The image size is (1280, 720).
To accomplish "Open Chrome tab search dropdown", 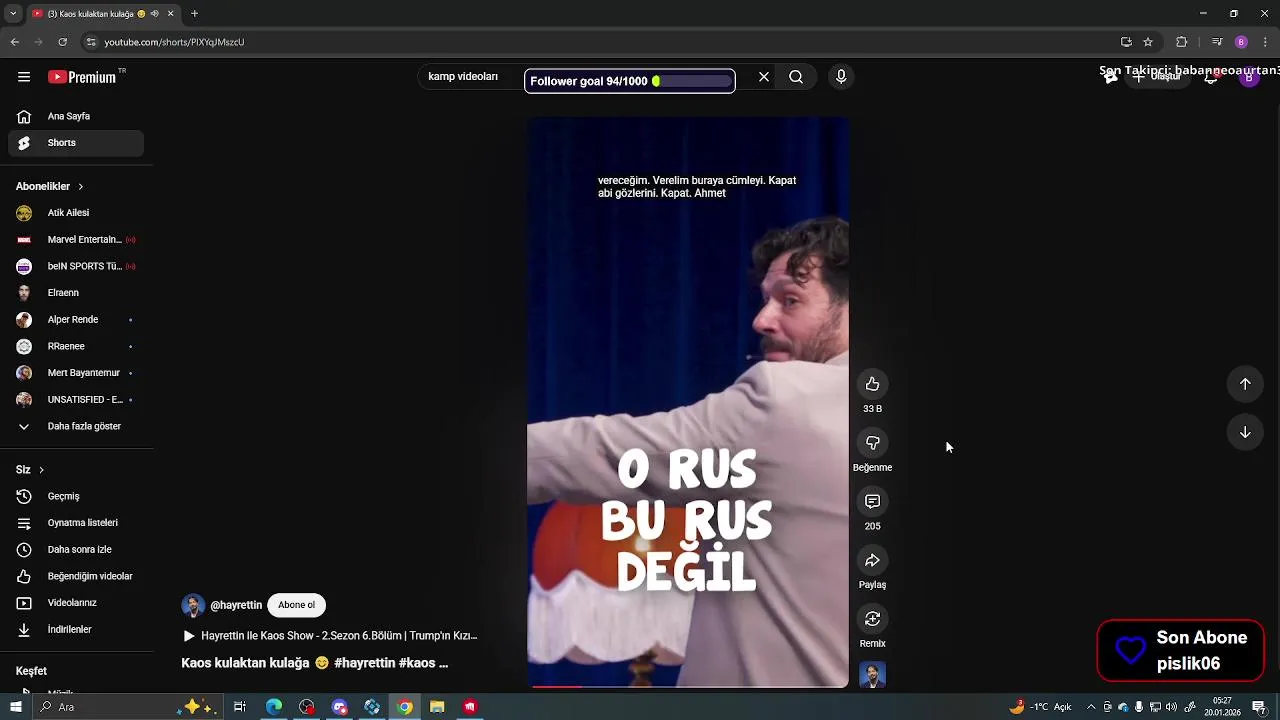I will click(13, 14).
